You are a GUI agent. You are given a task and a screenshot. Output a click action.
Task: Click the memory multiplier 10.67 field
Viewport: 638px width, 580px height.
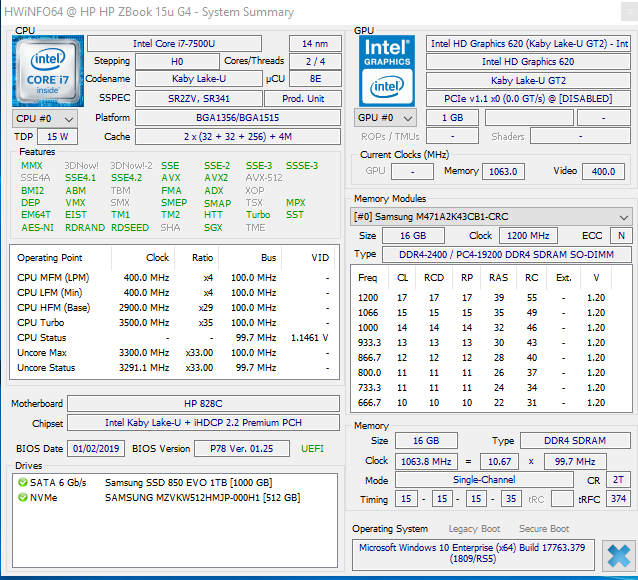499,462
